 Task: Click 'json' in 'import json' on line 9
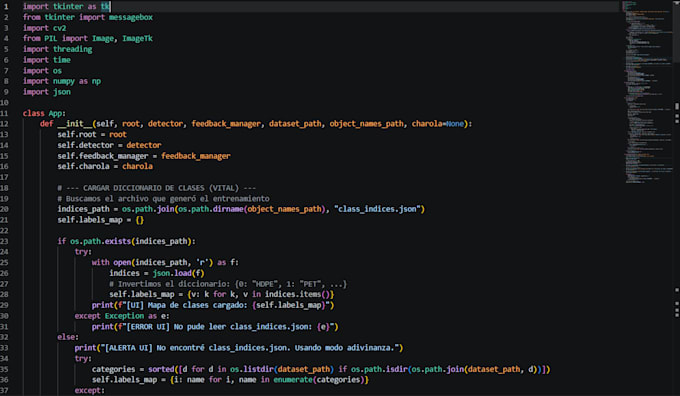coord(62,92)
